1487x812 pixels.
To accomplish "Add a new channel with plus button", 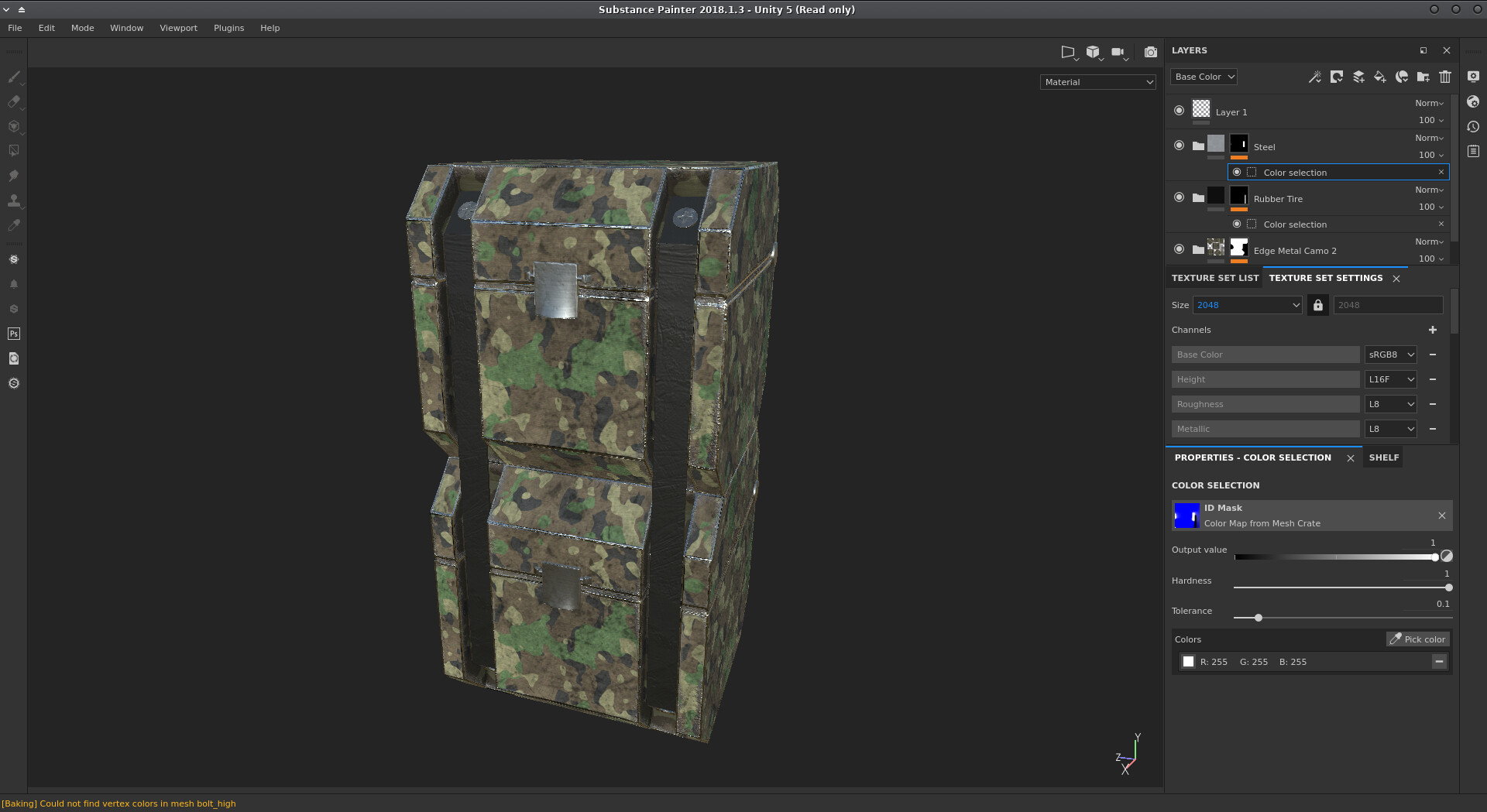I will [x=1433, y=330].
